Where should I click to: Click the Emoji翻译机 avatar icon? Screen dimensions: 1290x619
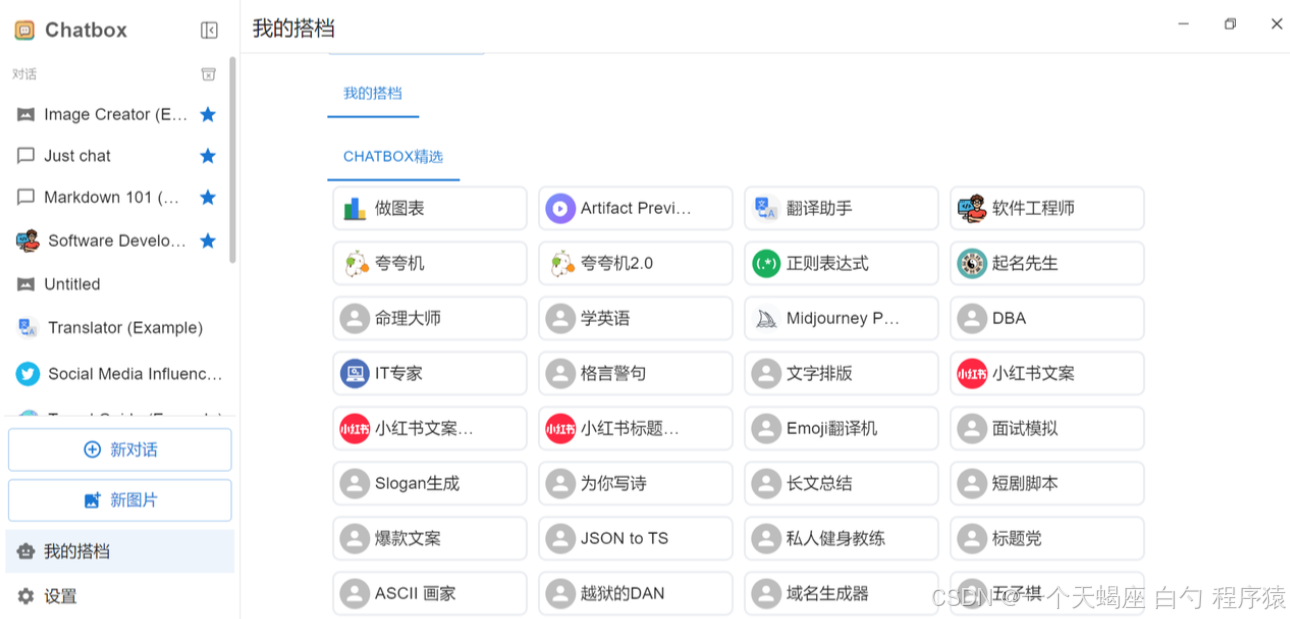(x=766, y=429)
